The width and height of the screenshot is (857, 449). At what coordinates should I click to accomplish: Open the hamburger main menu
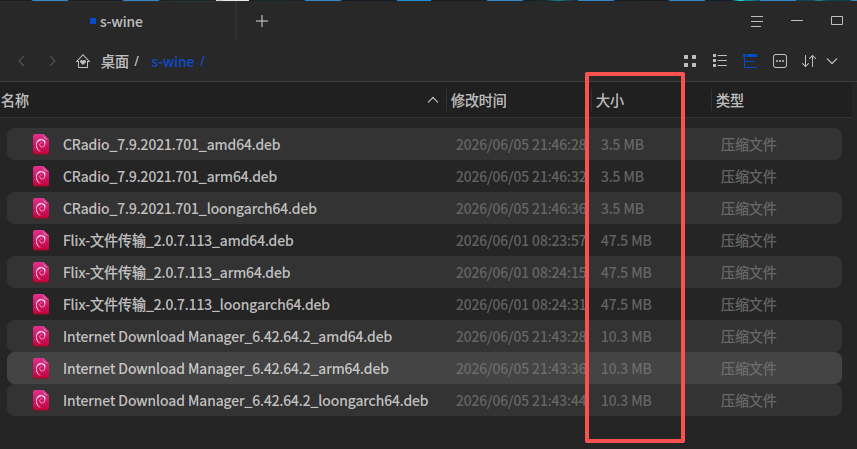[756, 21]
